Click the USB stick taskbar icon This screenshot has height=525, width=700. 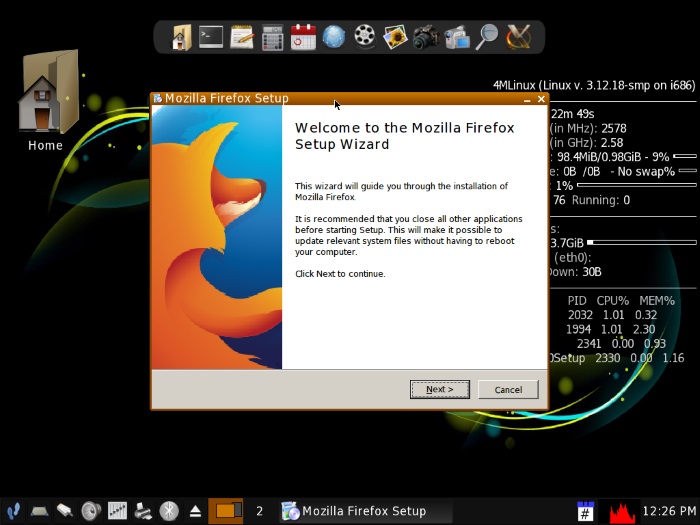65,511
